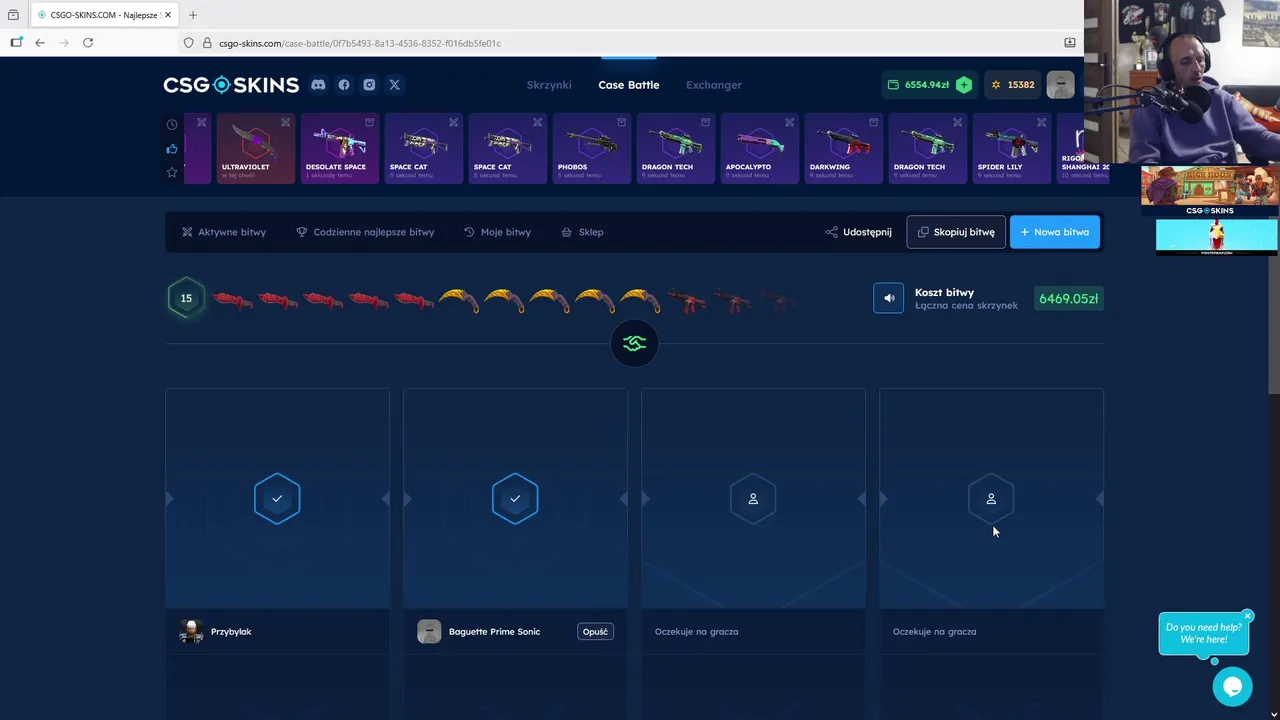This screenshot has height=720, width=1280.
Task: Open the Discord link icon
Action: [x=318, y=85]
